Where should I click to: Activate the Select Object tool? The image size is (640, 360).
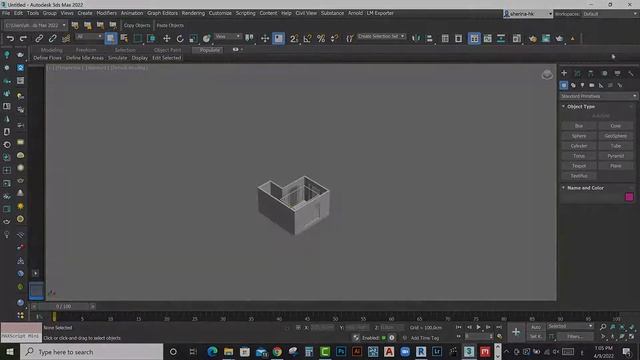(111, 38)
